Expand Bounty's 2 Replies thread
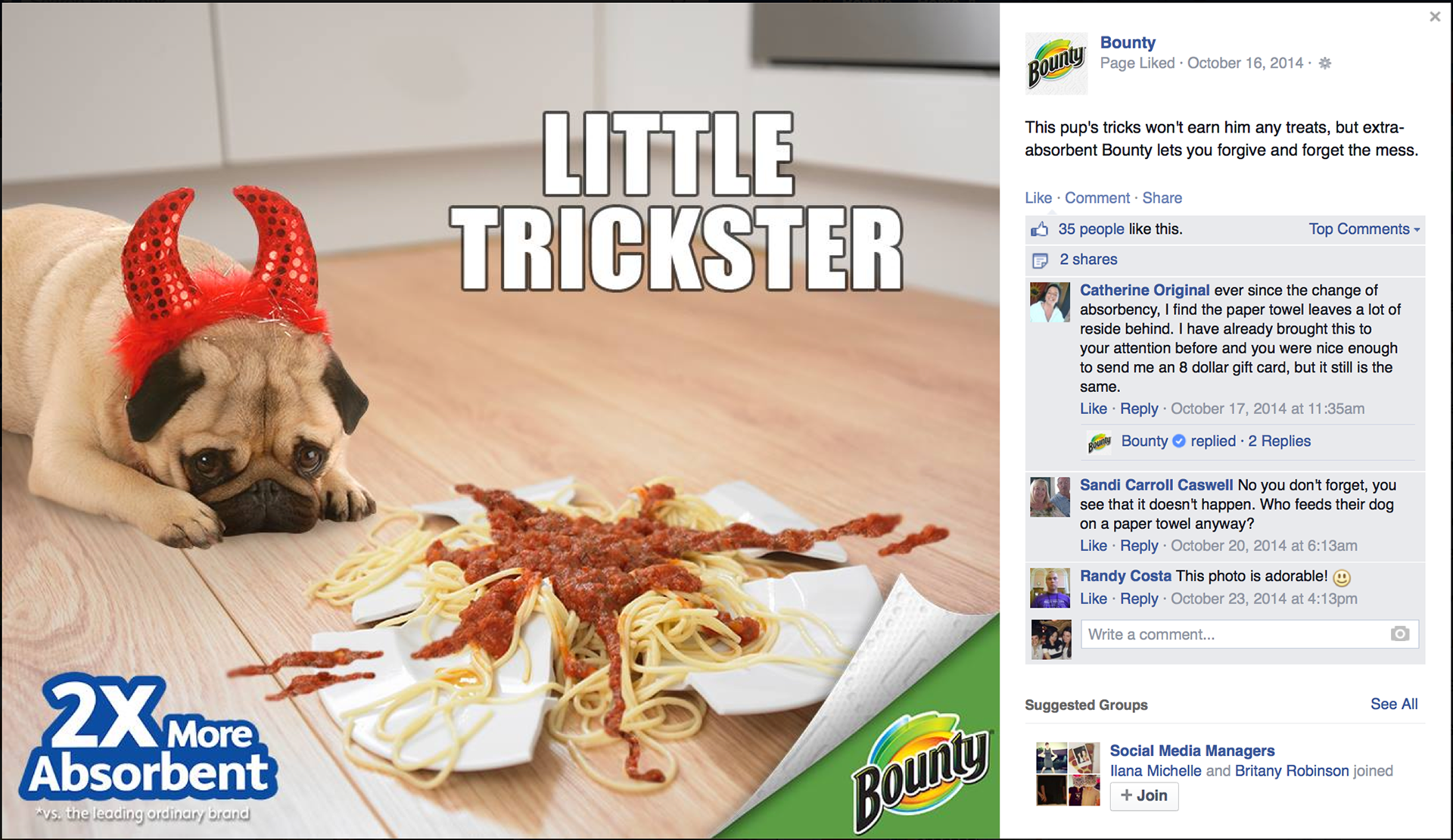 [1279, 441]
